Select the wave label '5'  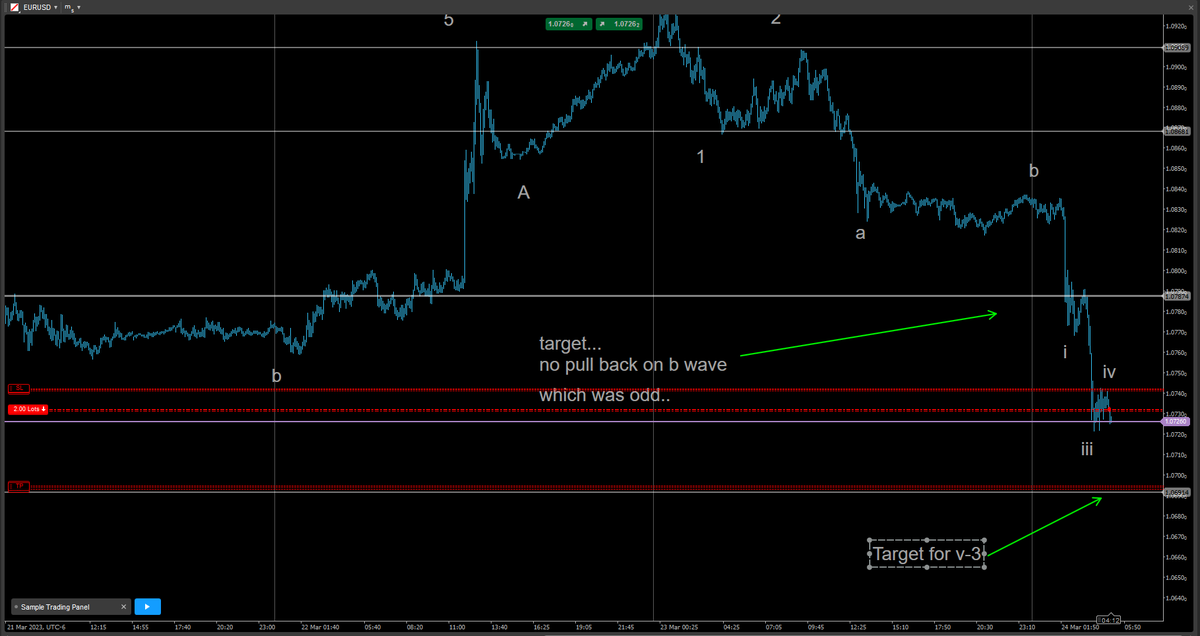(x=449, y=19)
